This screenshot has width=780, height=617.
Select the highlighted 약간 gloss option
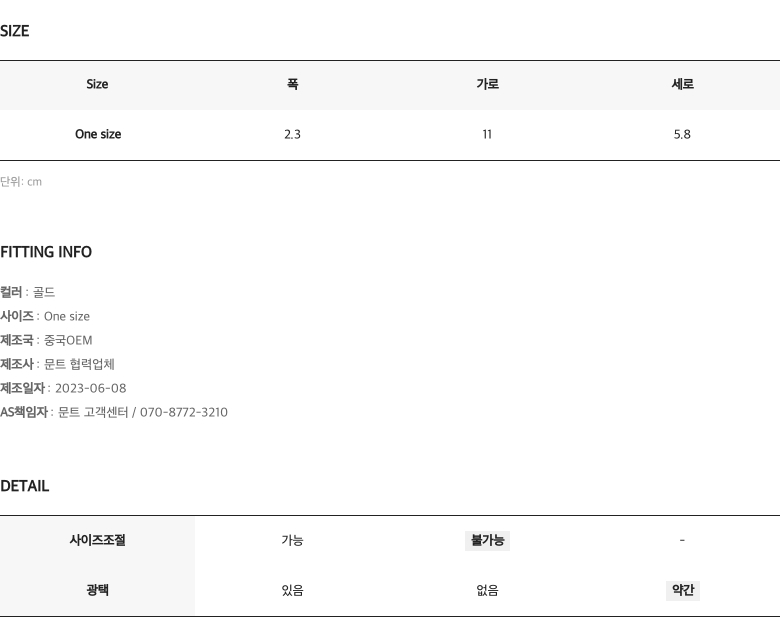point(683,591)
